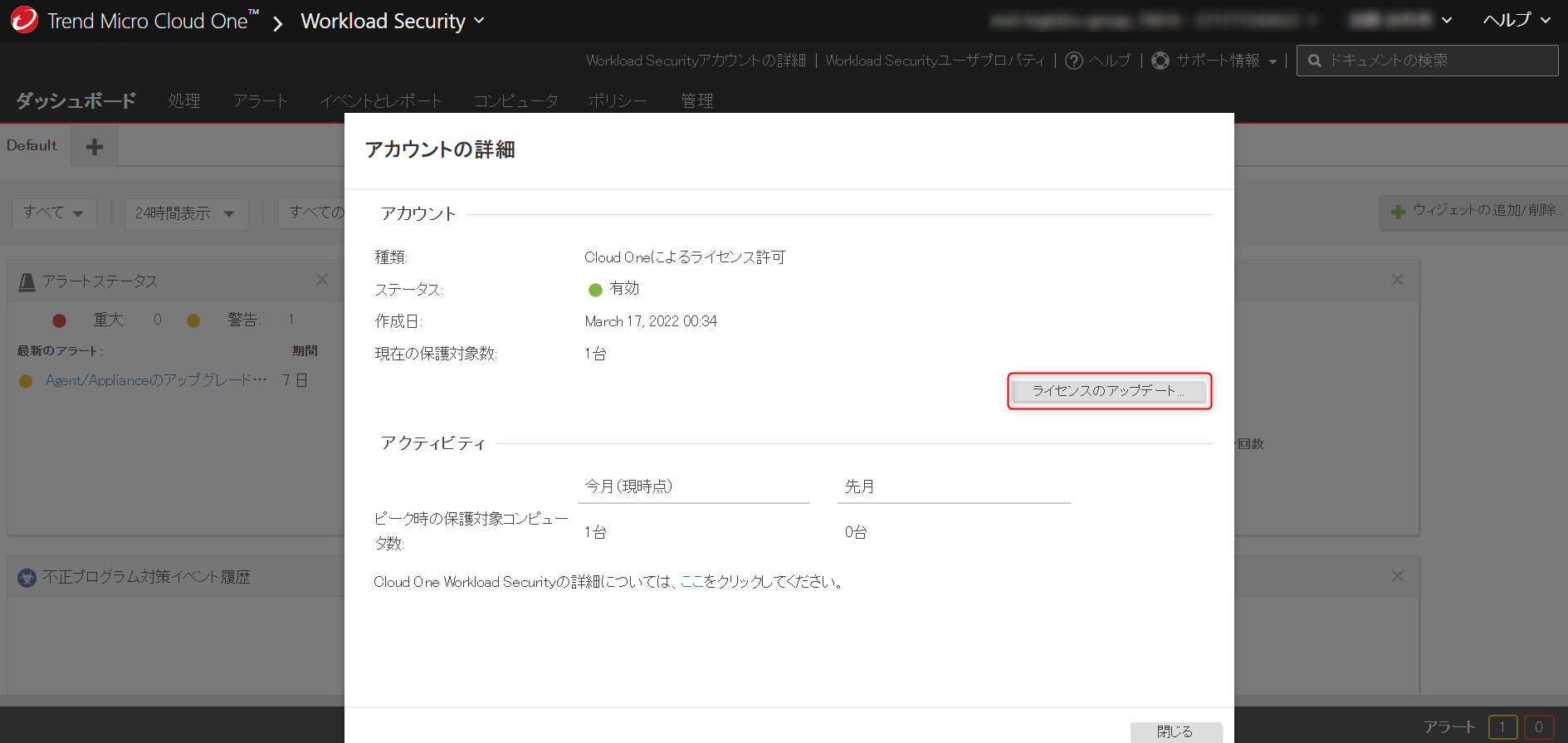
Task: Click the Trend Micro Cloud One title
Action: (x=153, y=21)
